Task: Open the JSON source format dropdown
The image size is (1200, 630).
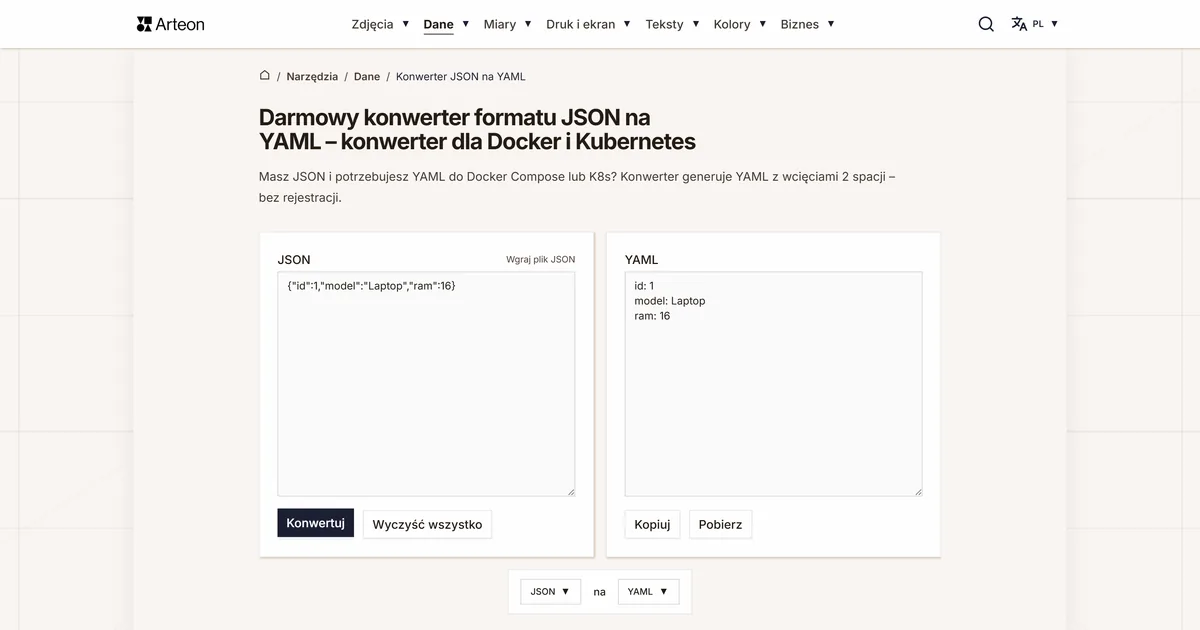Action: [550, 591]
